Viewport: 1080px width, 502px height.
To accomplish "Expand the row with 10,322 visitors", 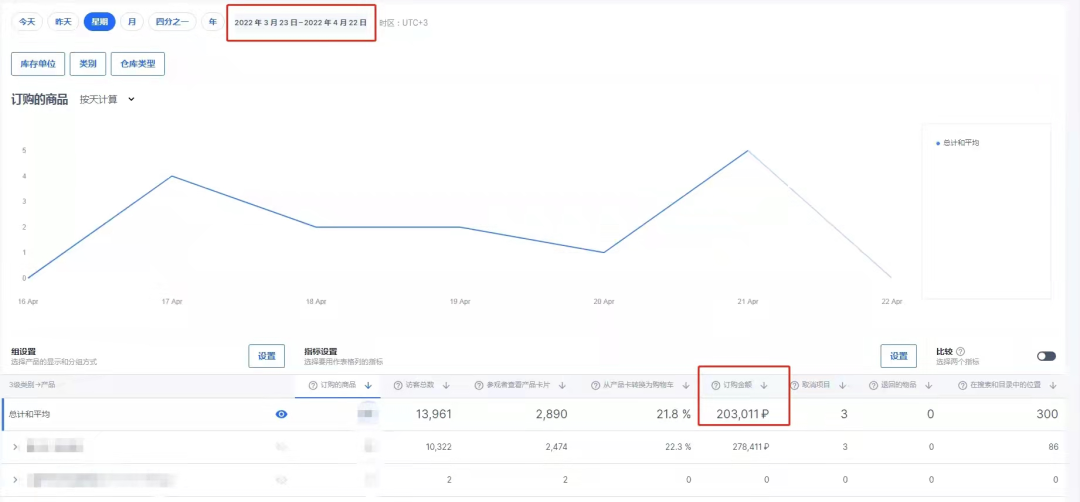I will [x=15, y=448].
